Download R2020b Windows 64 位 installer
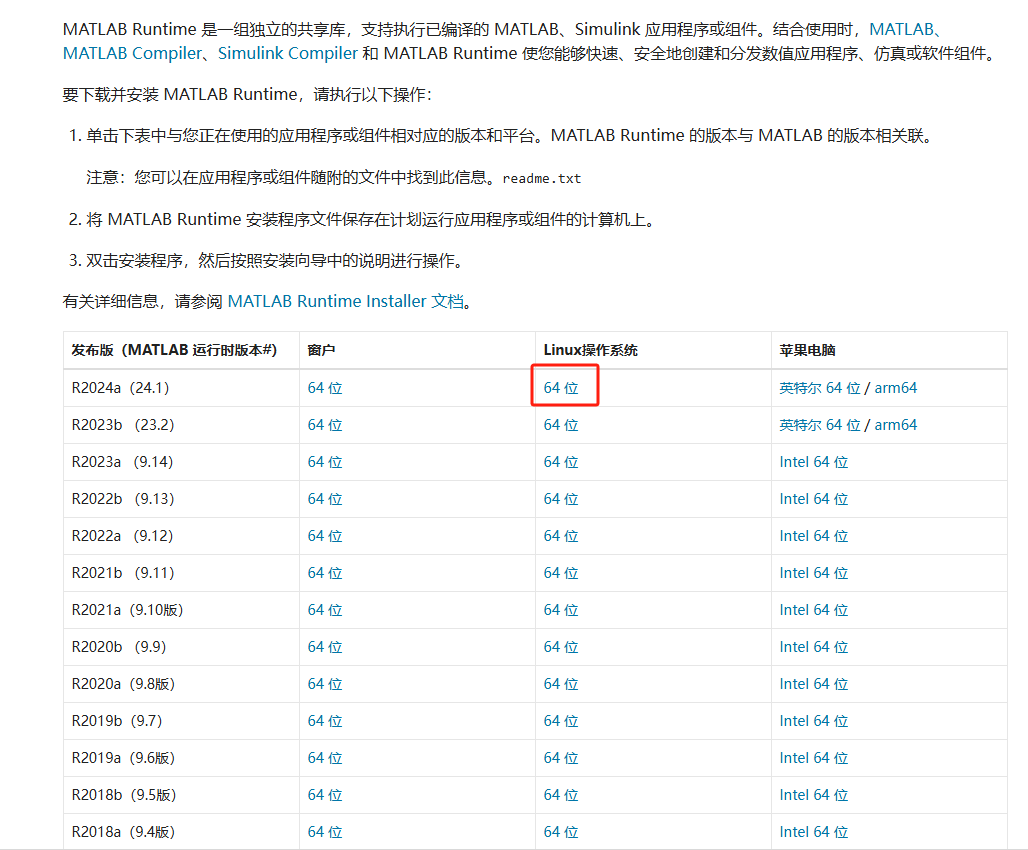Image resolution: width=1028 pixels, height=850 pixels. pyautogui.click(x=325, y=647)
